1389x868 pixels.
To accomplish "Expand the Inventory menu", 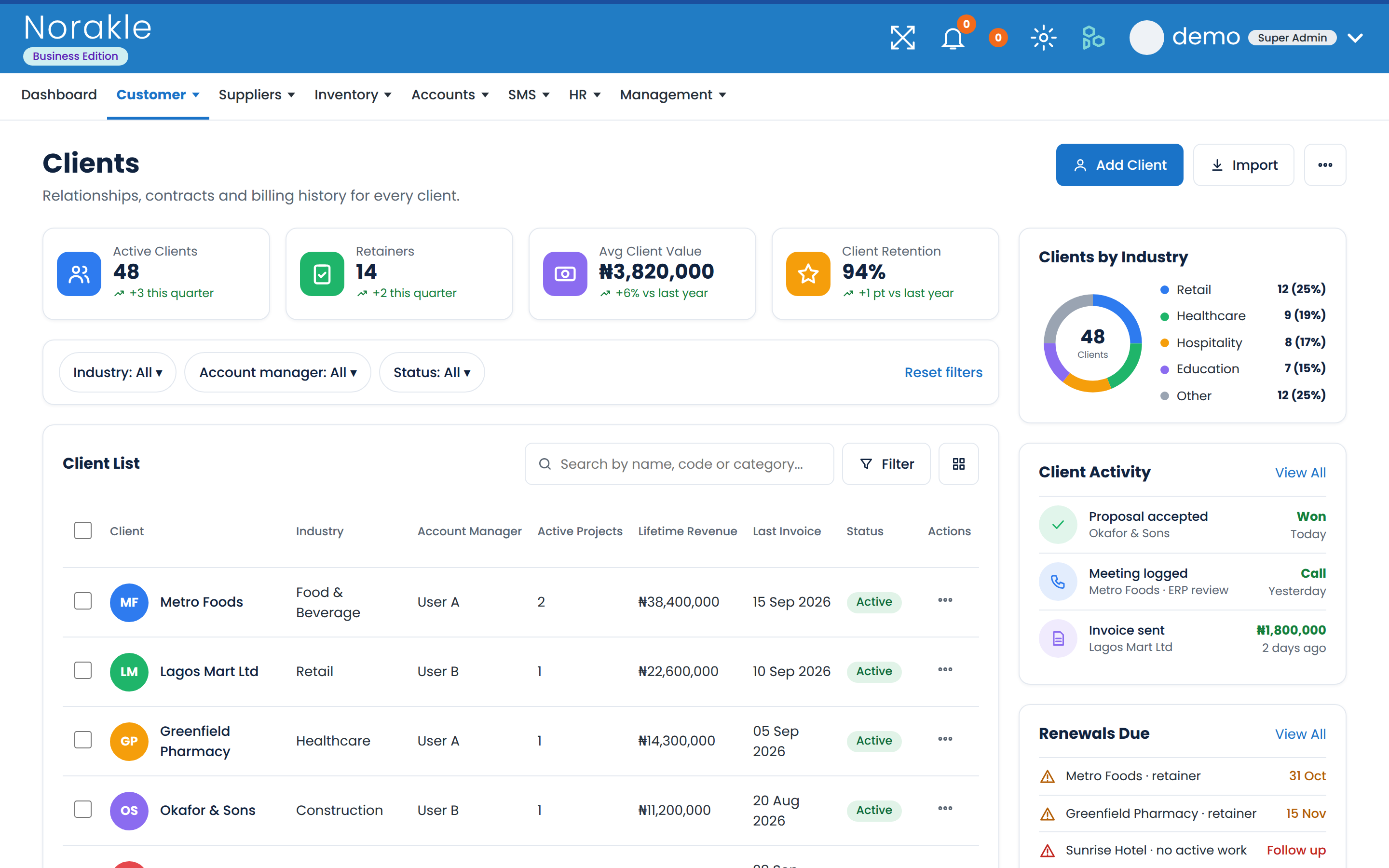I will point(353,95).
